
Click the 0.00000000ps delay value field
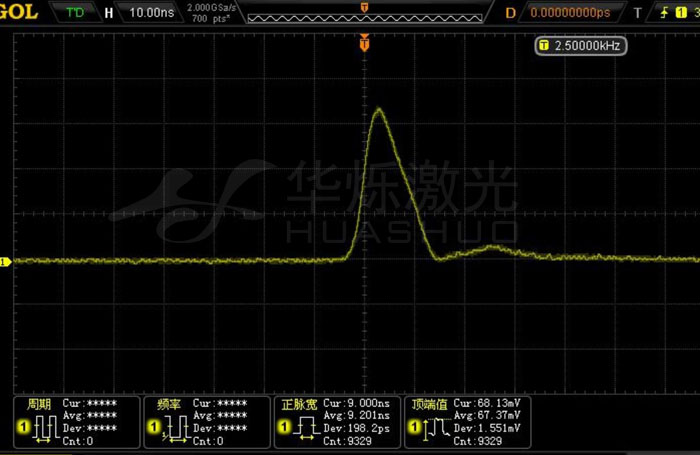tap(571, 13)
